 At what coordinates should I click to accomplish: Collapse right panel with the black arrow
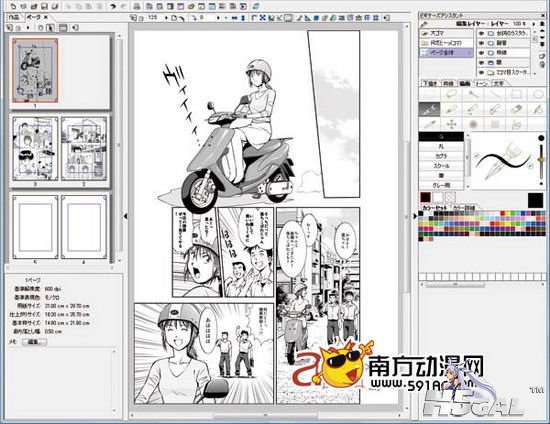(x=415, y=216)
